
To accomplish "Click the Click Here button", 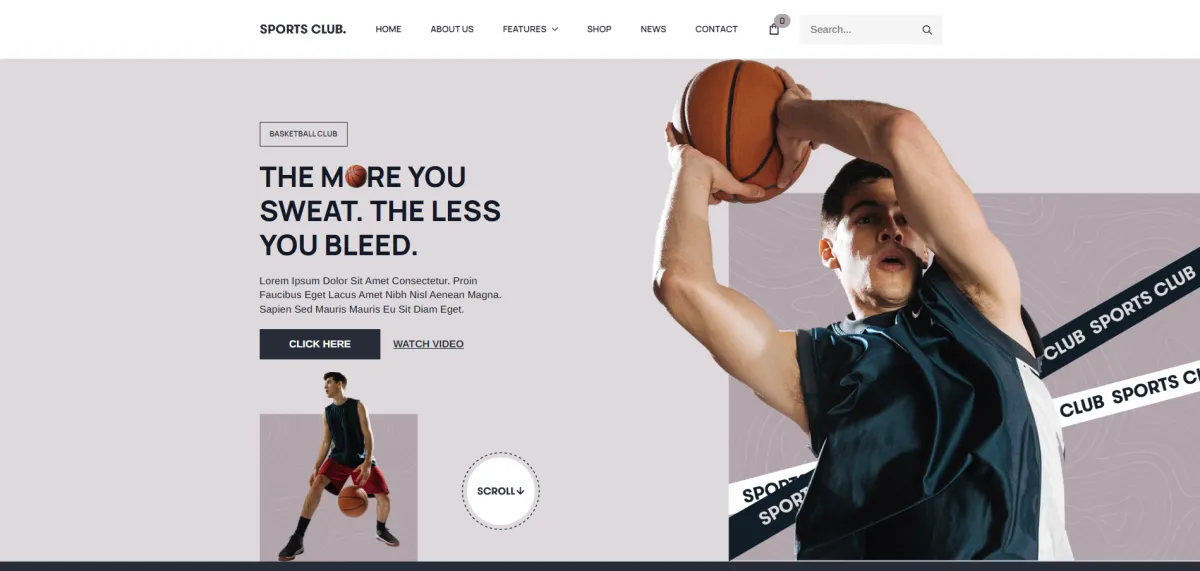I will pyautogui.click(x=320, y=344).
